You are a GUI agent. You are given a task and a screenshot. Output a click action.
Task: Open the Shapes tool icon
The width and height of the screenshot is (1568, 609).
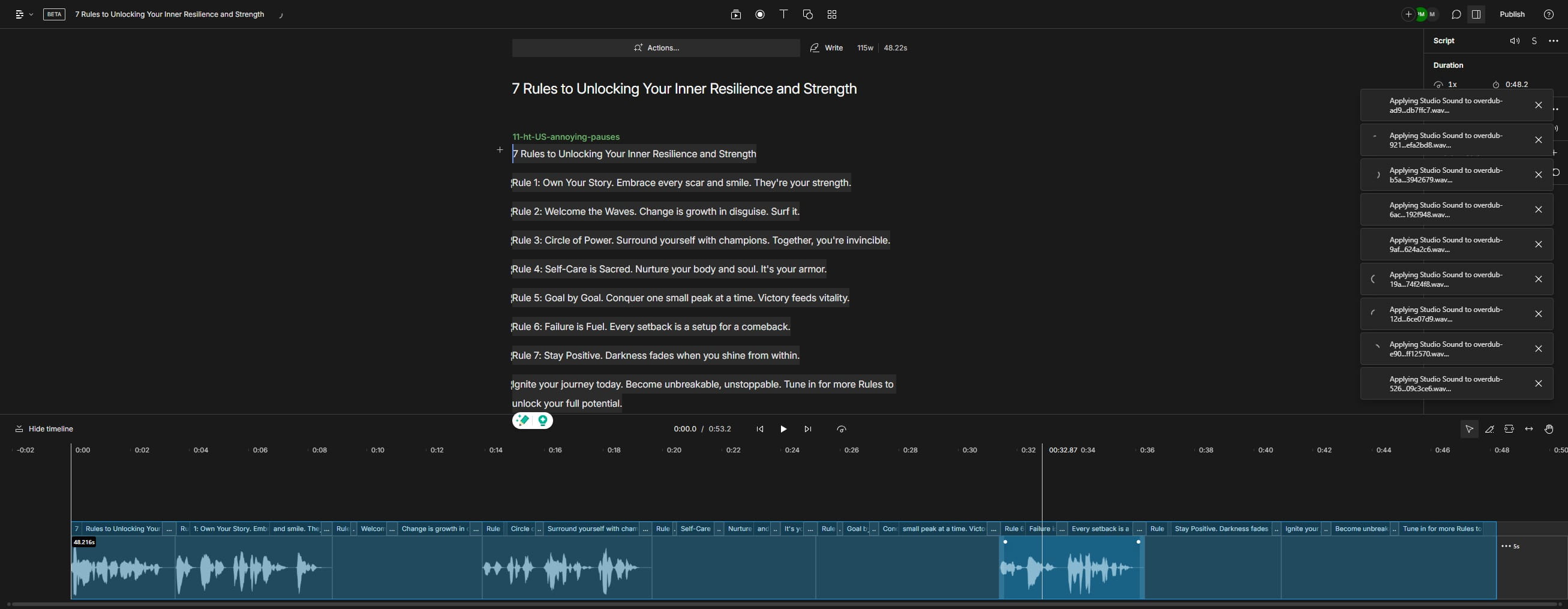coord(808,14)
